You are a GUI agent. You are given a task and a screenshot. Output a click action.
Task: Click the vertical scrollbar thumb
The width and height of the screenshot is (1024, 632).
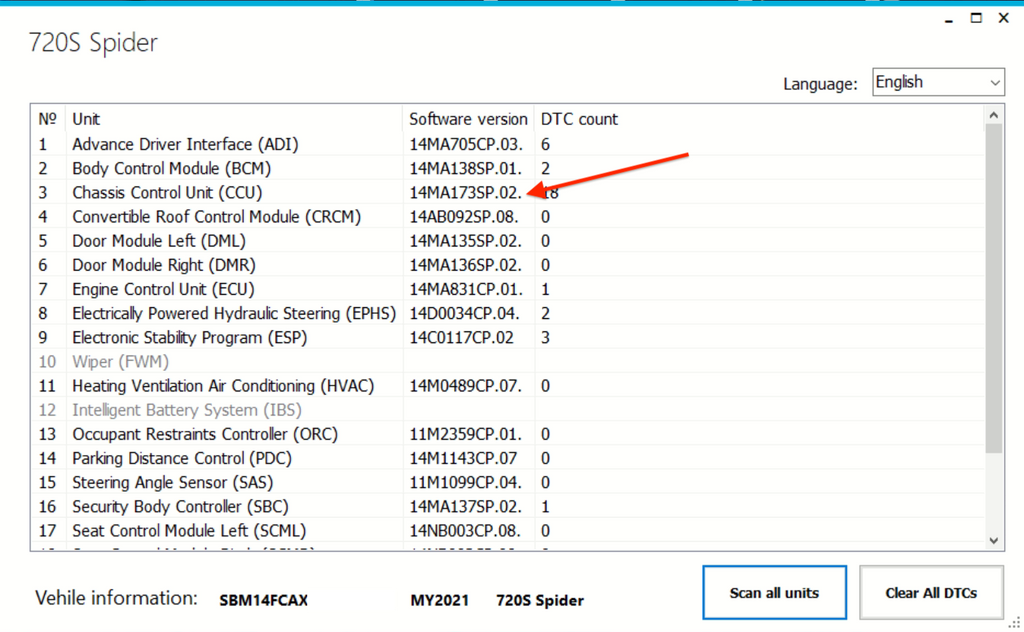(993, 290)
